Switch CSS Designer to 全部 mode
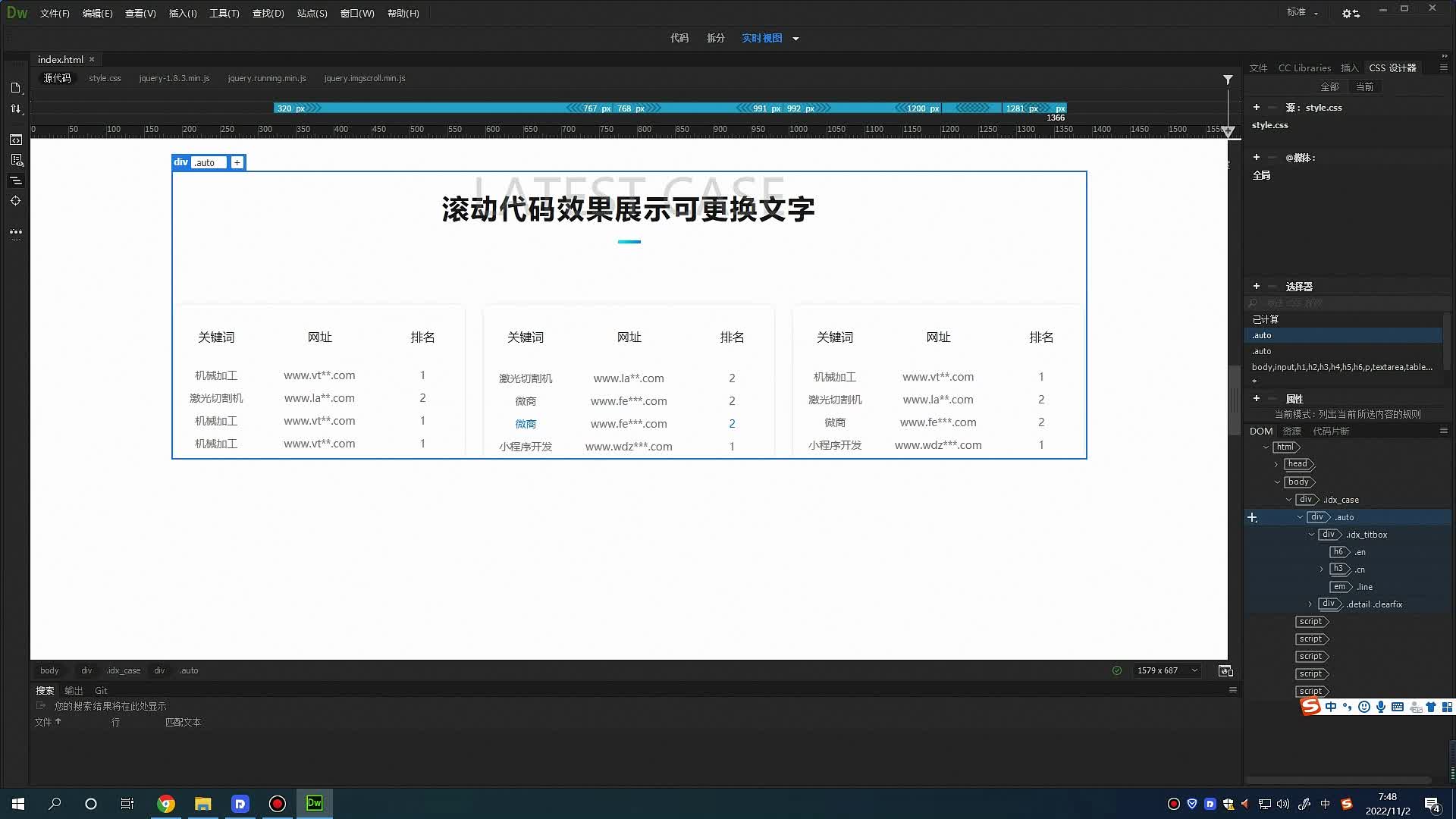This screenshot has height=819, width=1456. click(x=1329, y=86)
